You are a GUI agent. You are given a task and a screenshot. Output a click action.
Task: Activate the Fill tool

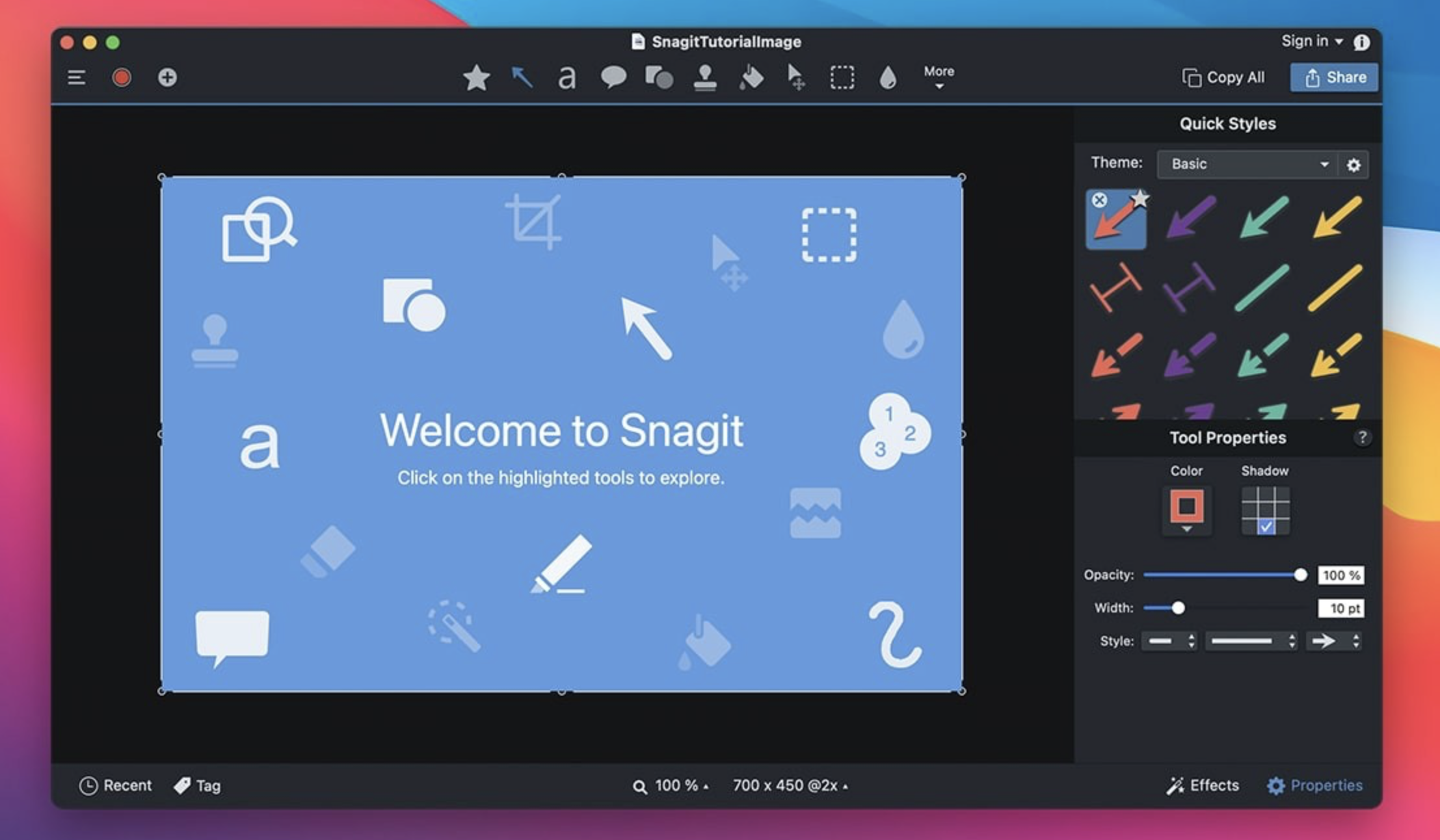750,77
